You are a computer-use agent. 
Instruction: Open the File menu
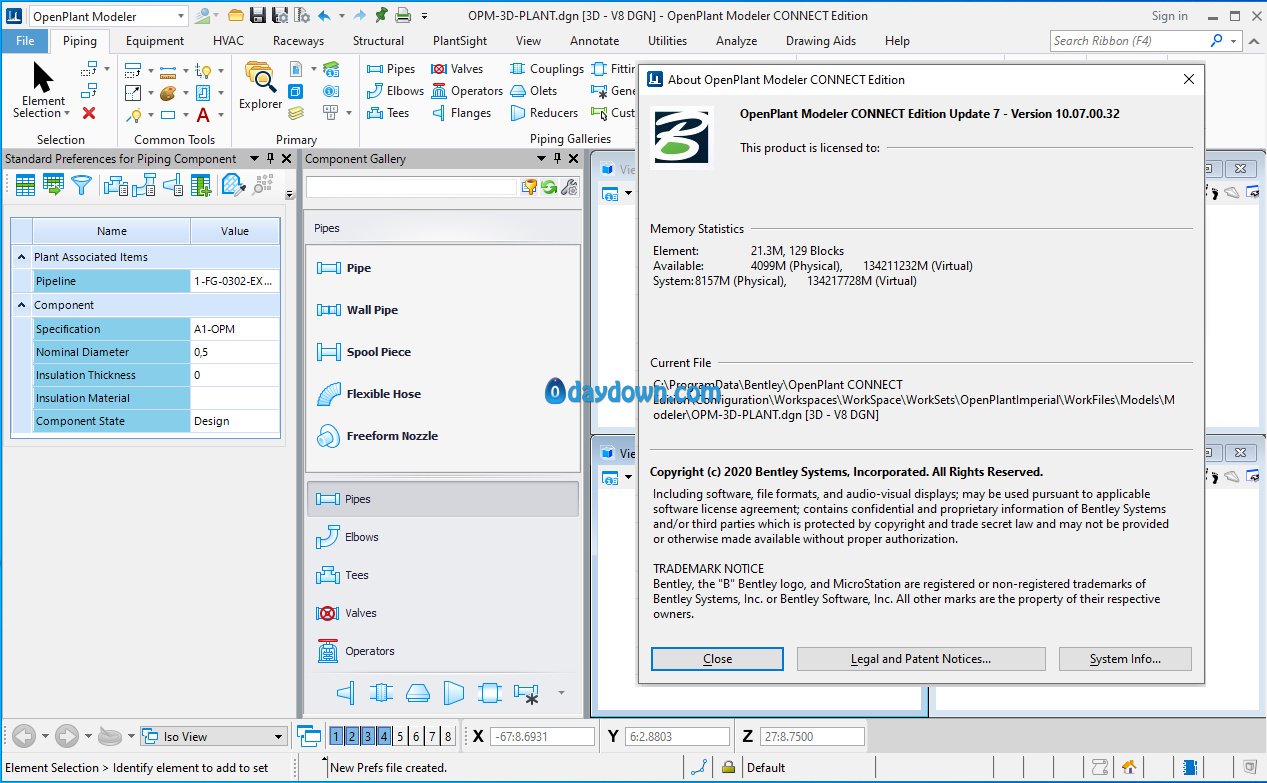coord(25,41)
